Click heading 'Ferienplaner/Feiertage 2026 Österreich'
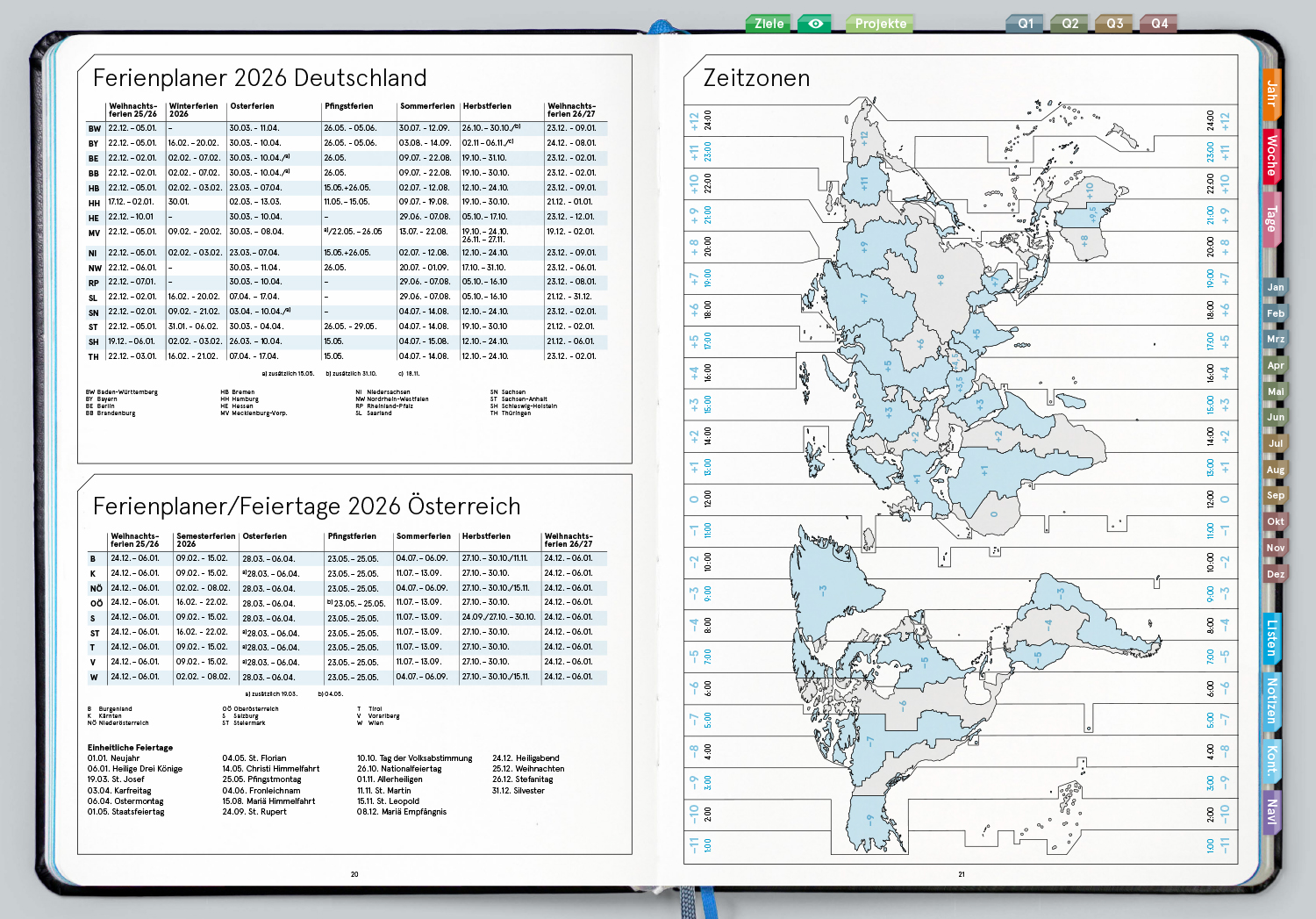1316x919 pixels. pyautogui.click(x=307, y=506)
